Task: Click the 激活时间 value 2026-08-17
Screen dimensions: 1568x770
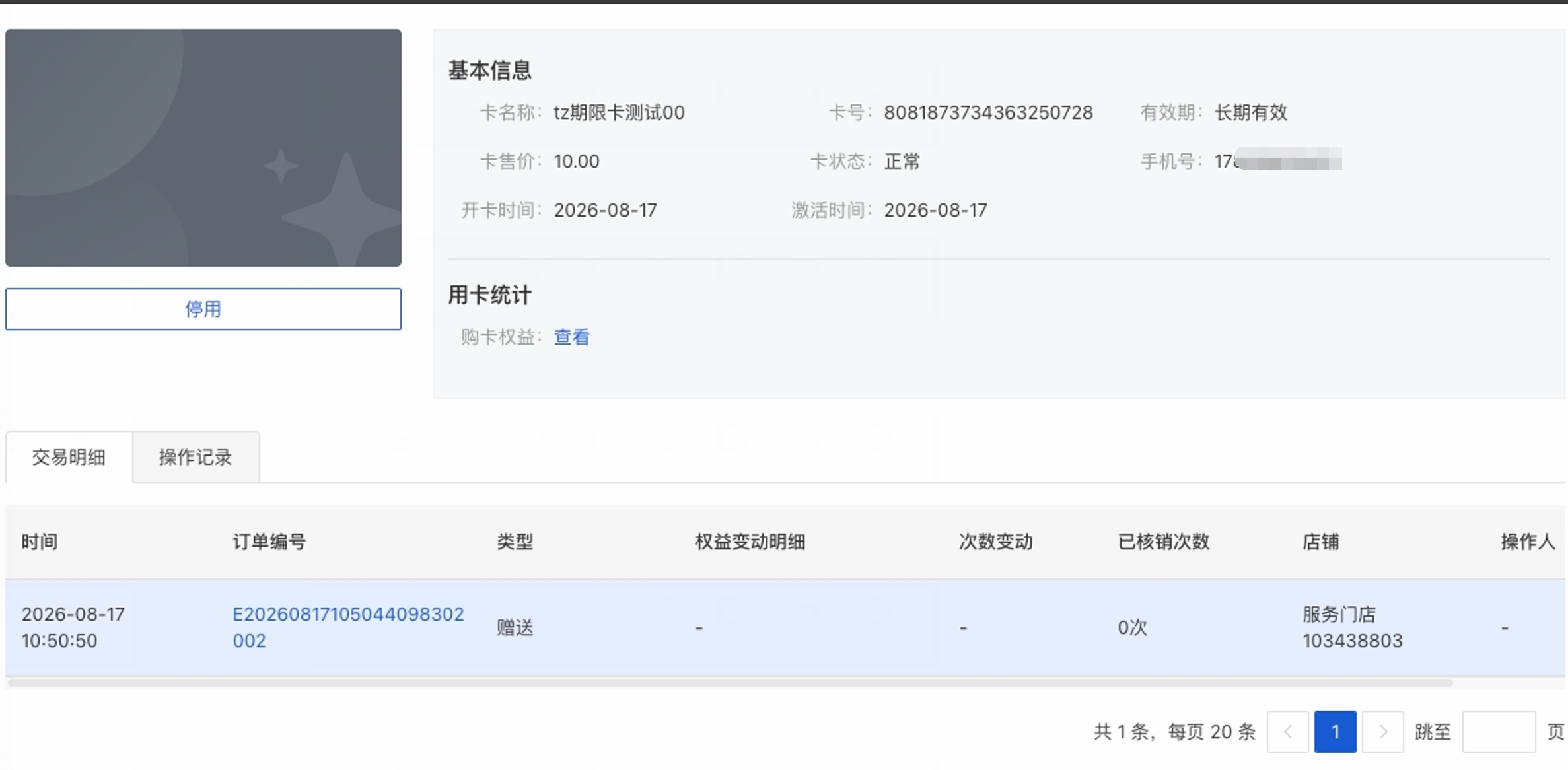Action: 936,211
